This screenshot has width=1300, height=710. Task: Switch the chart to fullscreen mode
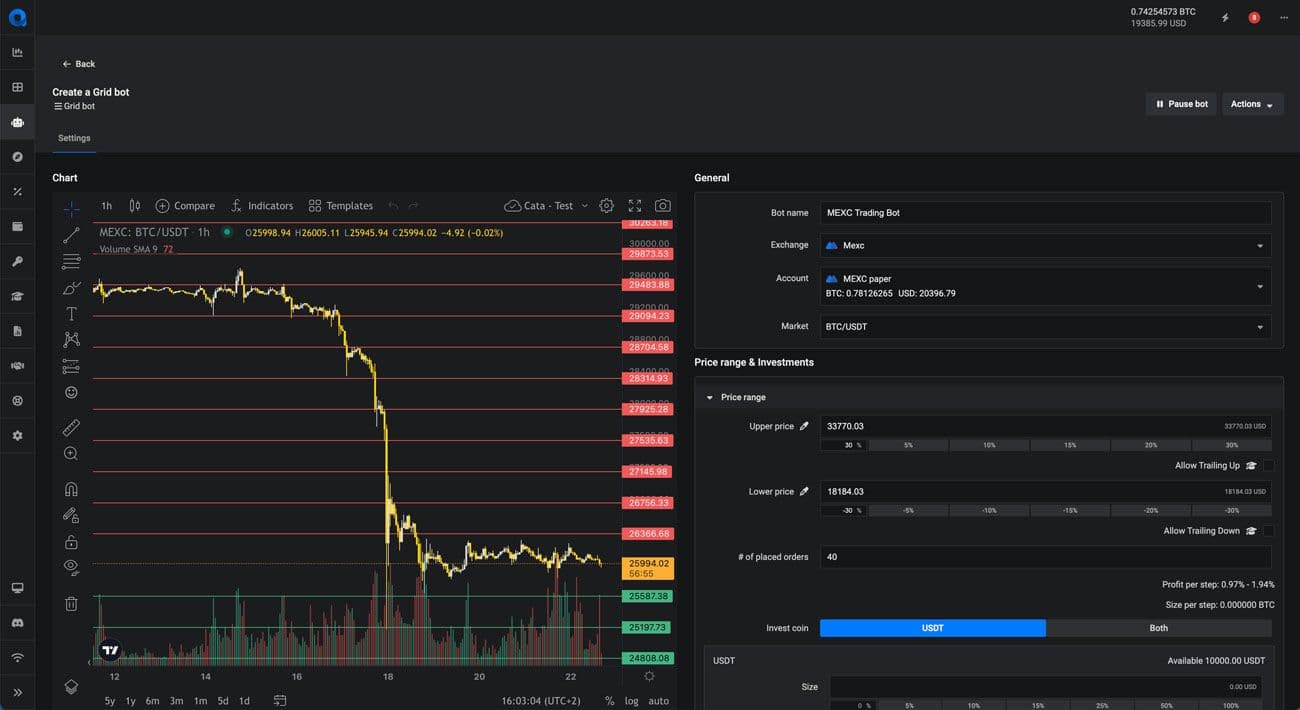[635, 206]
